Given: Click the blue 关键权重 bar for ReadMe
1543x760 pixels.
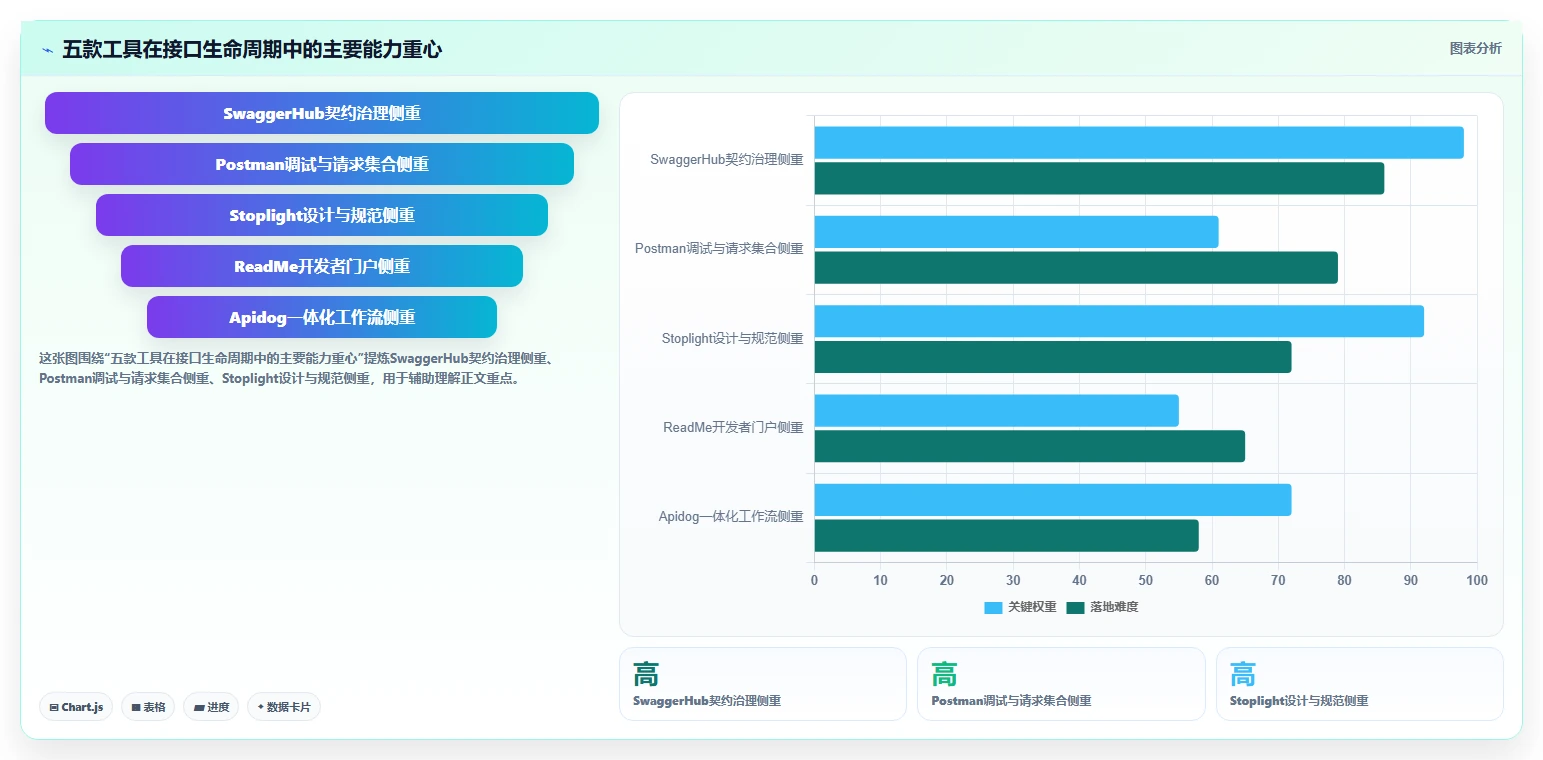Looking at the screenshot, I should [x=997, y=411].
